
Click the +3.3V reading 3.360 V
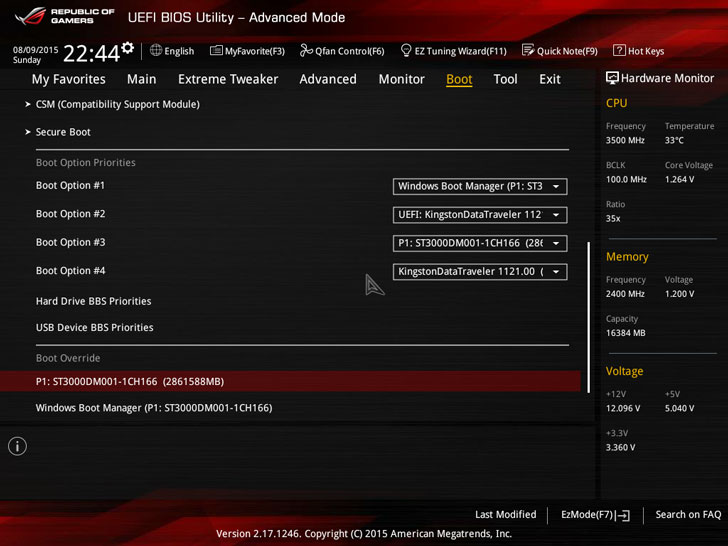coord(620,447)
